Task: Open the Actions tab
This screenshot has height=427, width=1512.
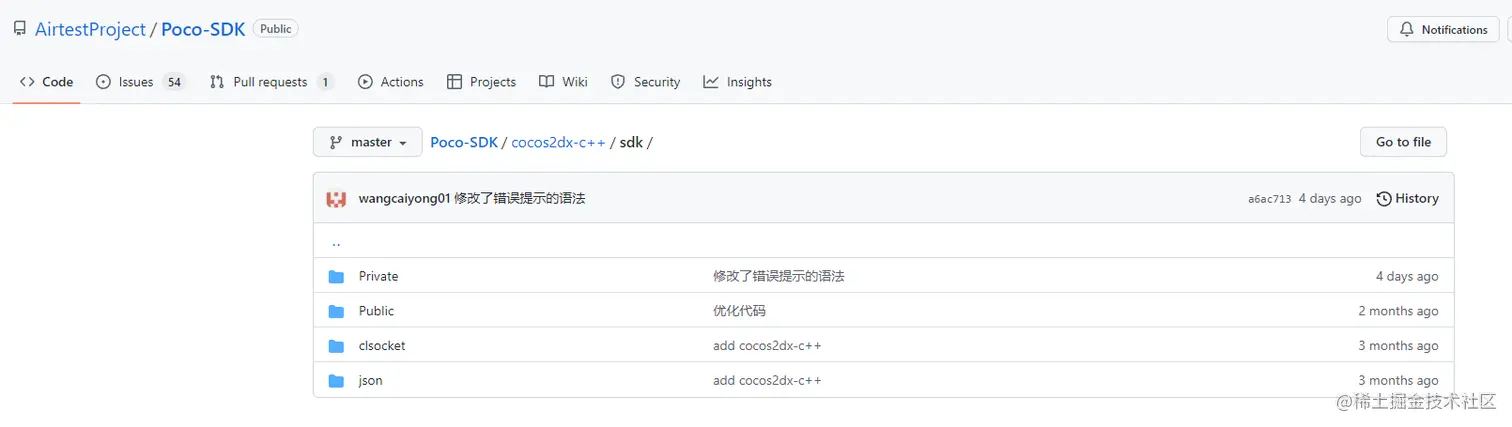Action: point(390,82)
